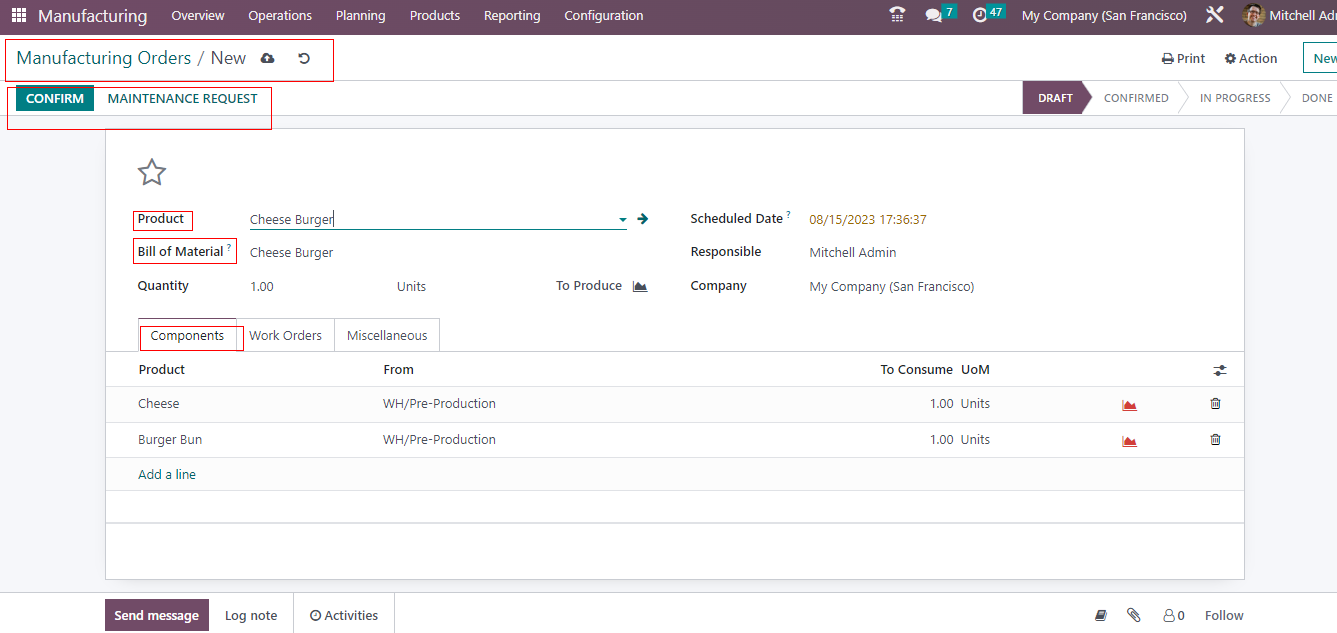Click Add a line link
The height and width of the screenshot is (633, 1337).
[x=167, y=475]
